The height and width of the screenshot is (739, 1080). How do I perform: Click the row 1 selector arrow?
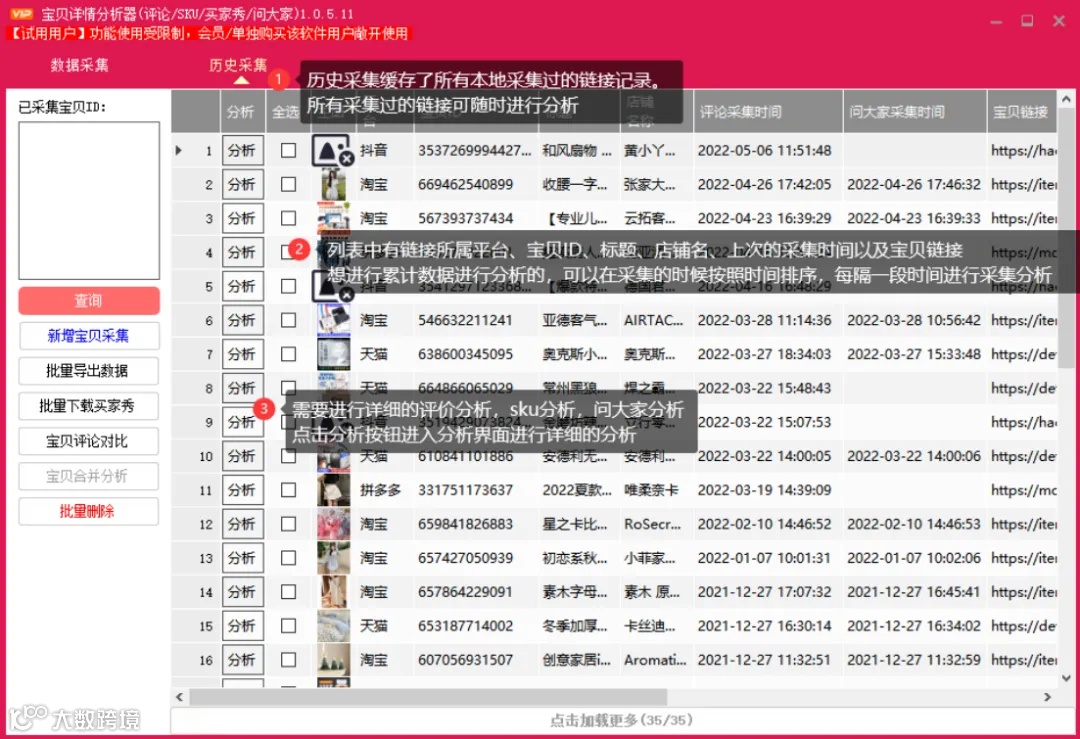tap(179, 150)
